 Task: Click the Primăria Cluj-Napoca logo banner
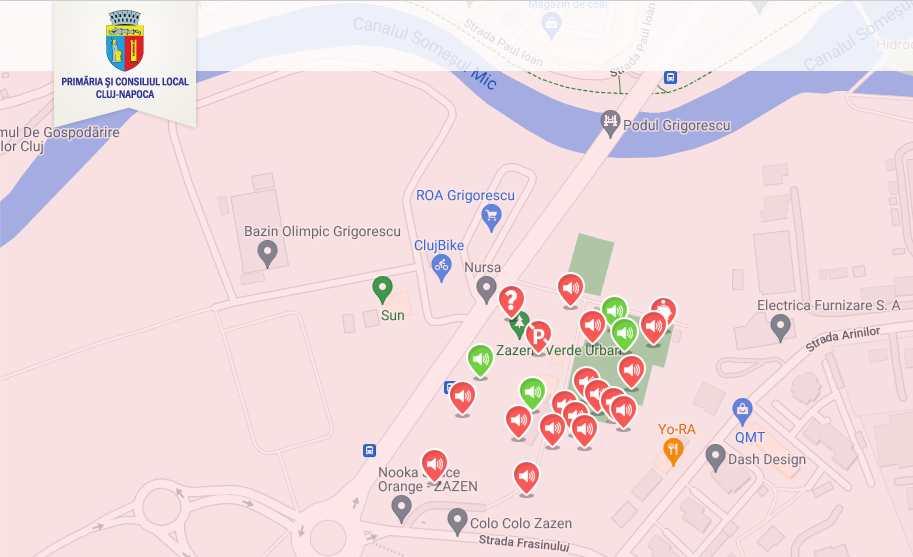tap(125, 63)
